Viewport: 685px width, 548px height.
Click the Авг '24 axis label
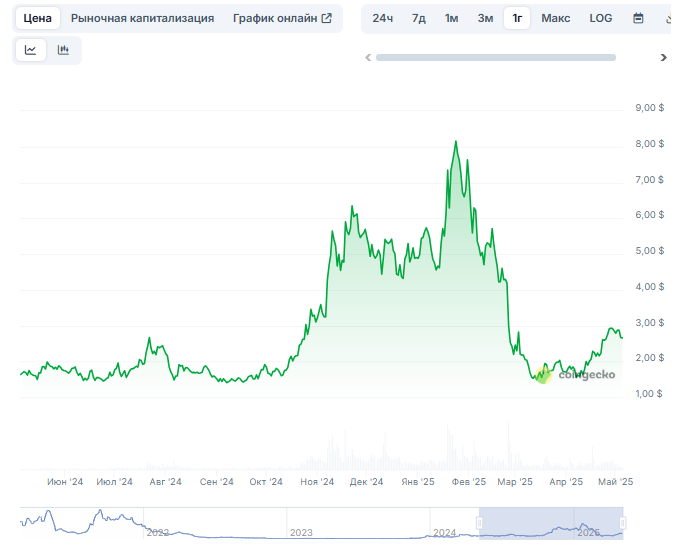click(166, 482)
